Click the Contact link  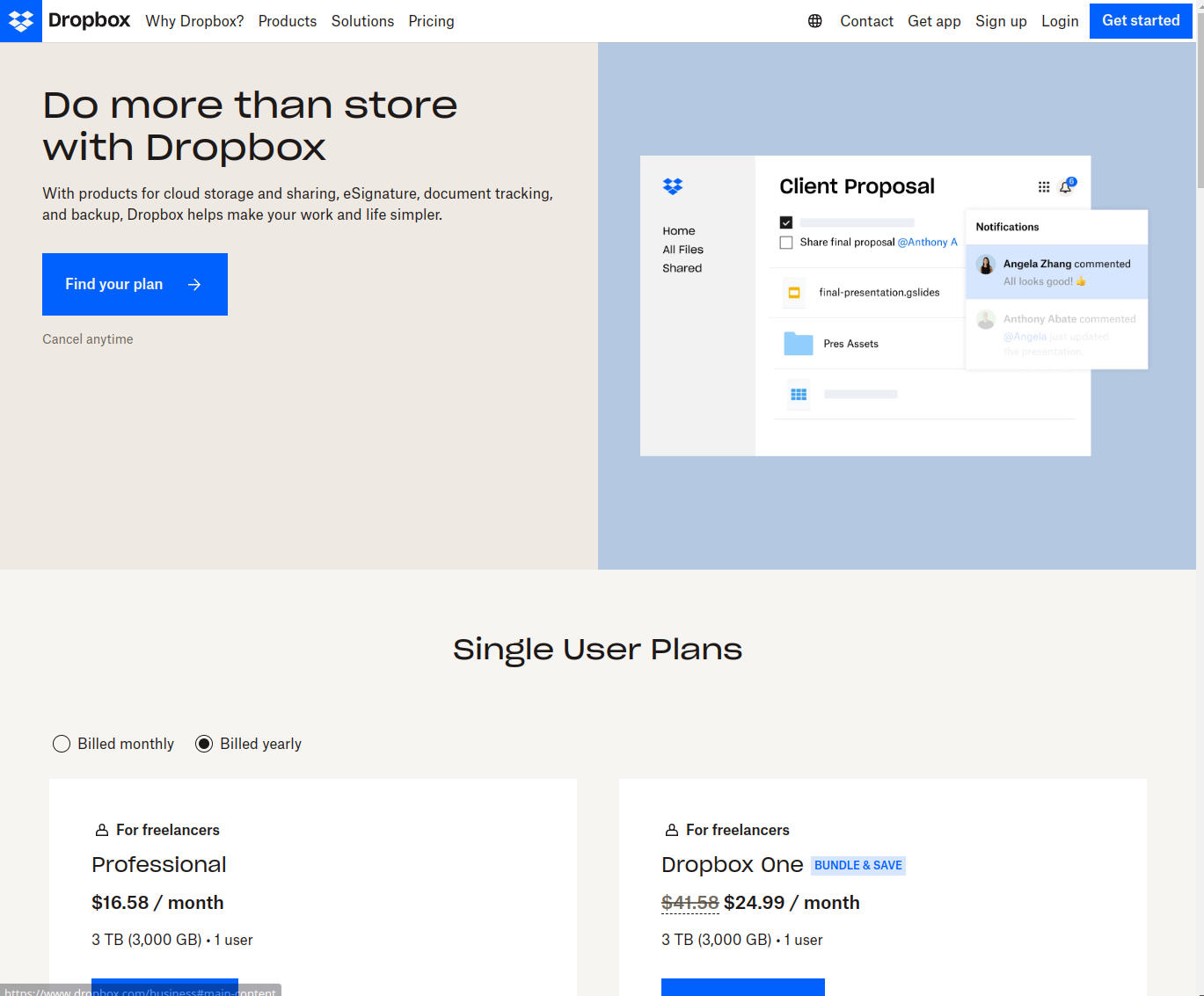tap(866, 21)
